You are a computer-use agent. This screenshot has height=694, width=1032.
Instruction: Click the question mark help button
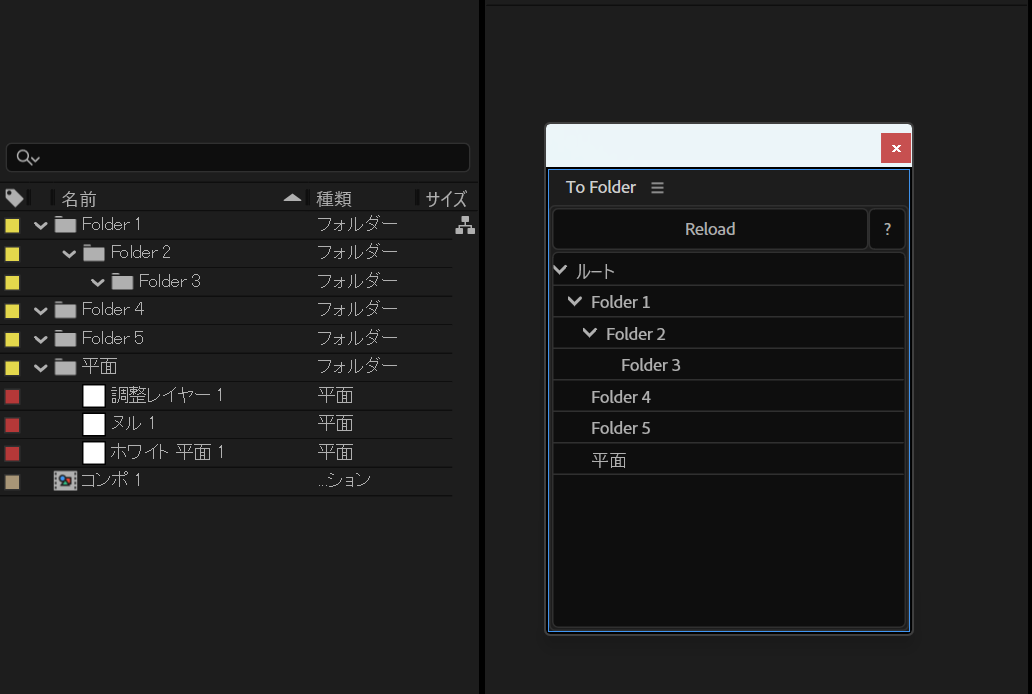[887, 229]
